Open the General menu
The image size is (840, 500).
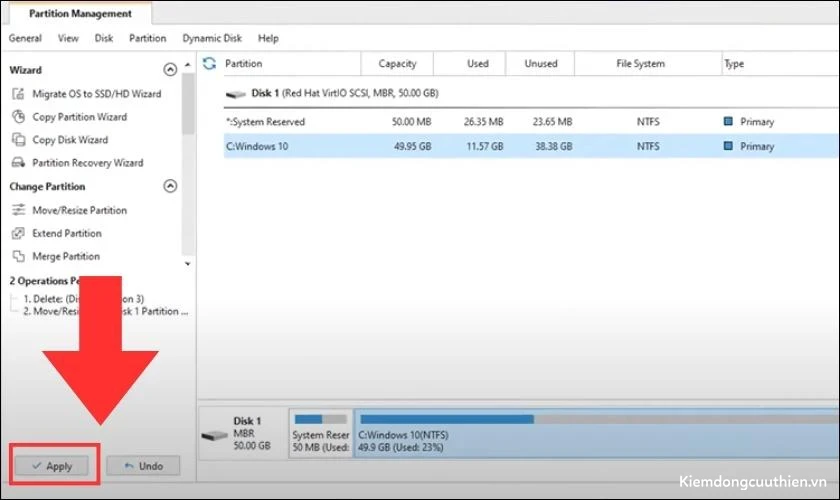25,38
